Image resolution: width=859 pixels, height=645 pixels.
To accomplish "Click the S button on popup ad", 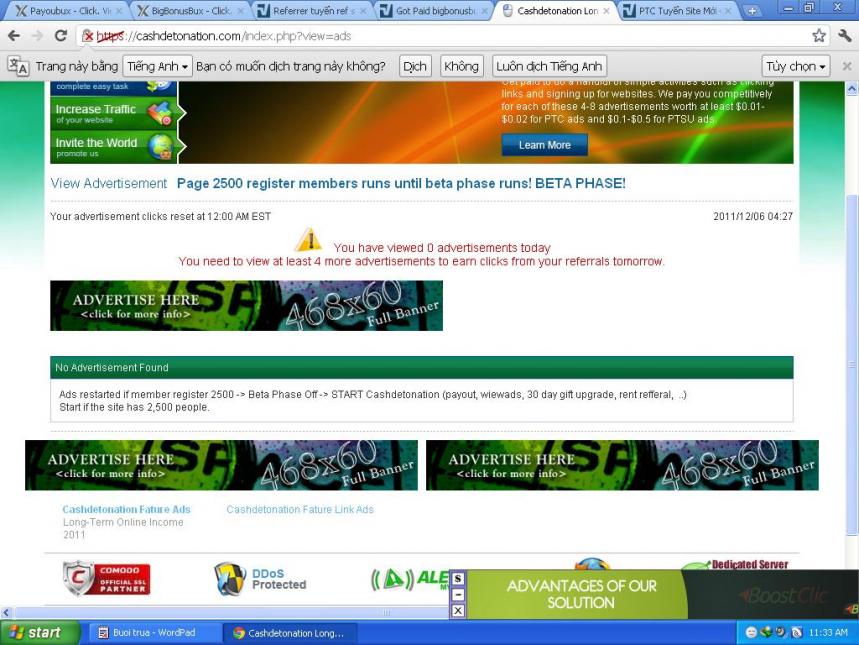I will [458, 579].
